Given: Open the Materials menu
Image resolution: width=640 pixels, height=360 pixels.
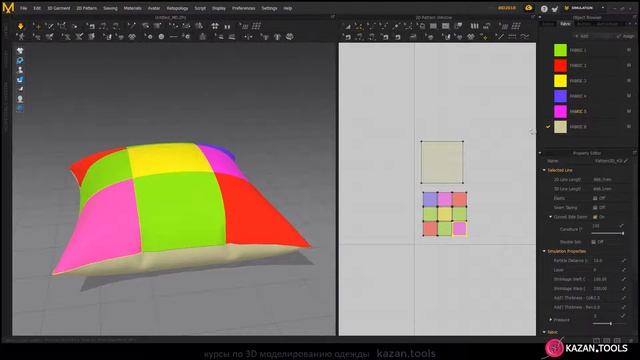Looking at the screenshot, I should (133, 8).
